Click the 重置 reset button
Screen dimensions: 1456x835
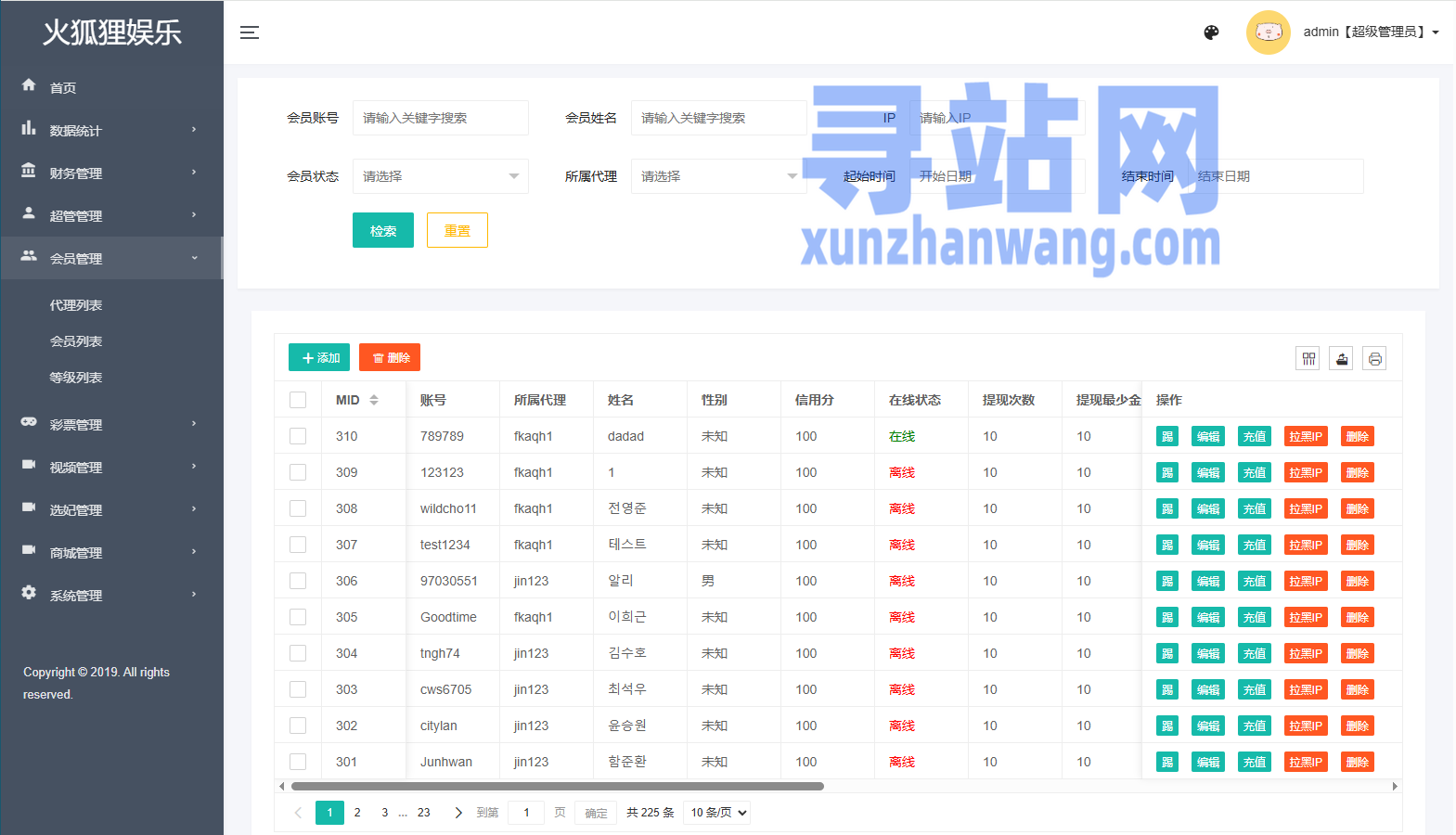pyautogui.click(x=457, y=230)
